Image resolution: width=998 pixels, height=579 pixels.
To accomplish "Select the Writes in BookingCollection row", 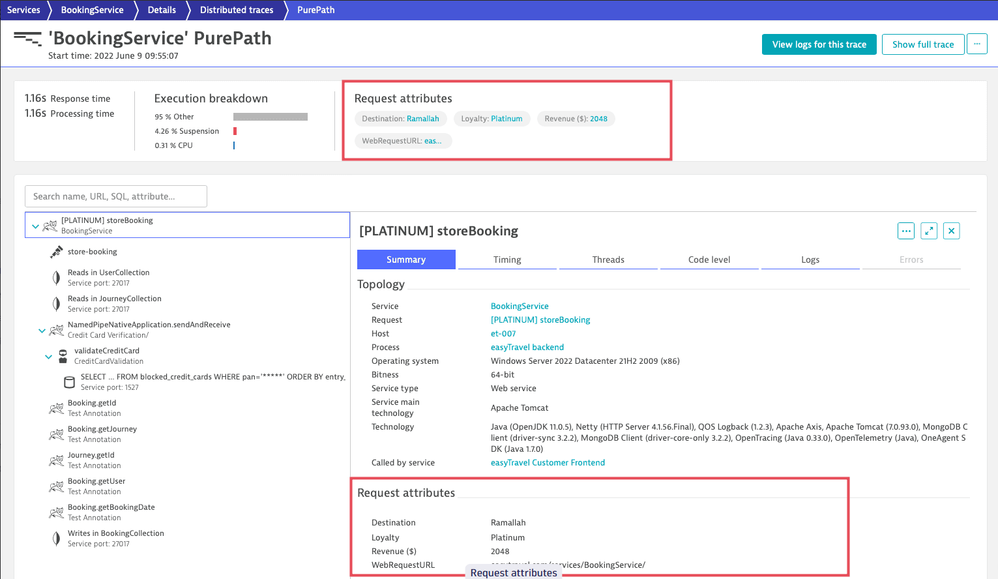I will point(188,539).
